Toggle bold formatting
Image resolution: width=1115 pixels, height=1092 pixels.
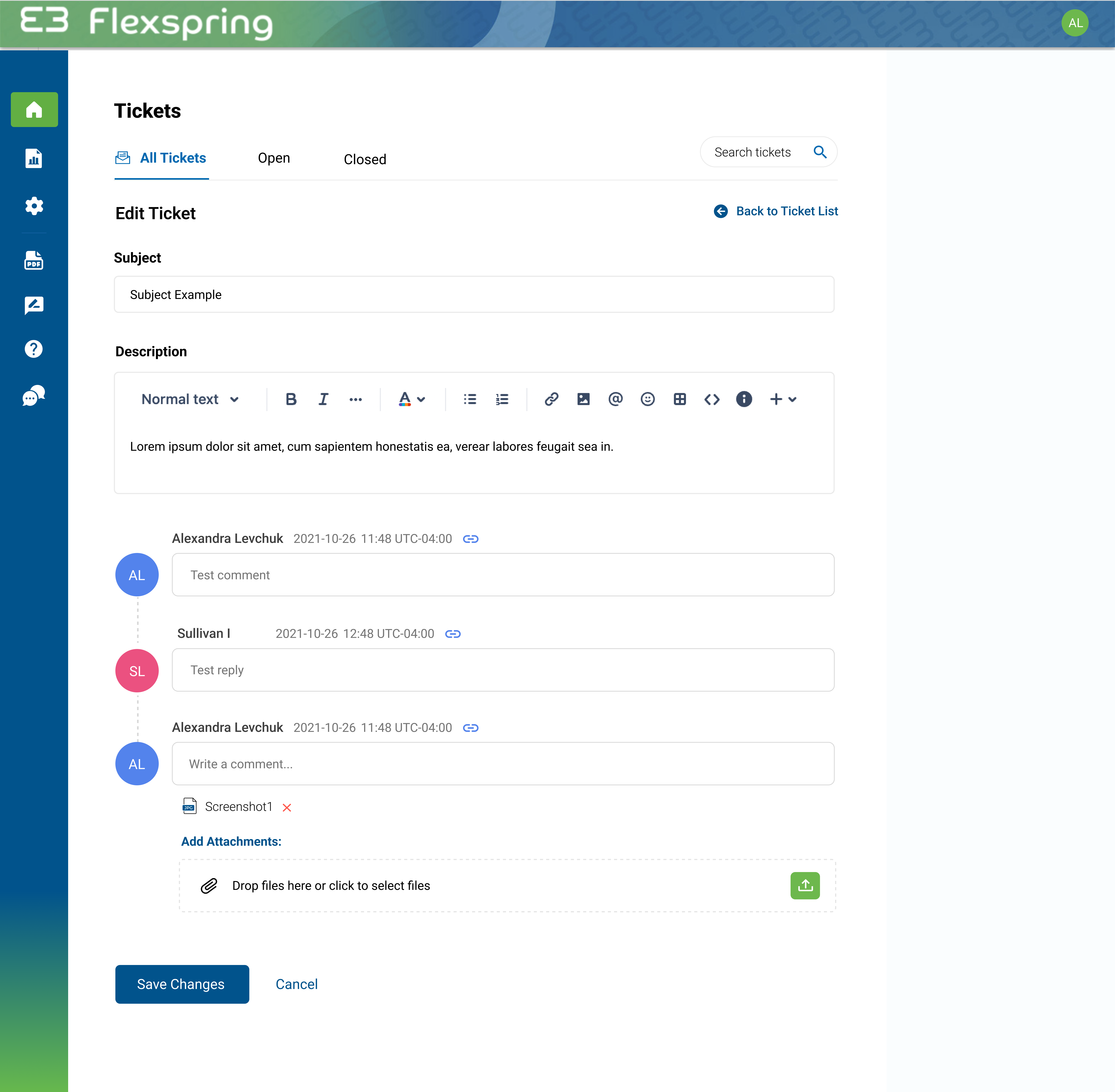pos(291,399)
